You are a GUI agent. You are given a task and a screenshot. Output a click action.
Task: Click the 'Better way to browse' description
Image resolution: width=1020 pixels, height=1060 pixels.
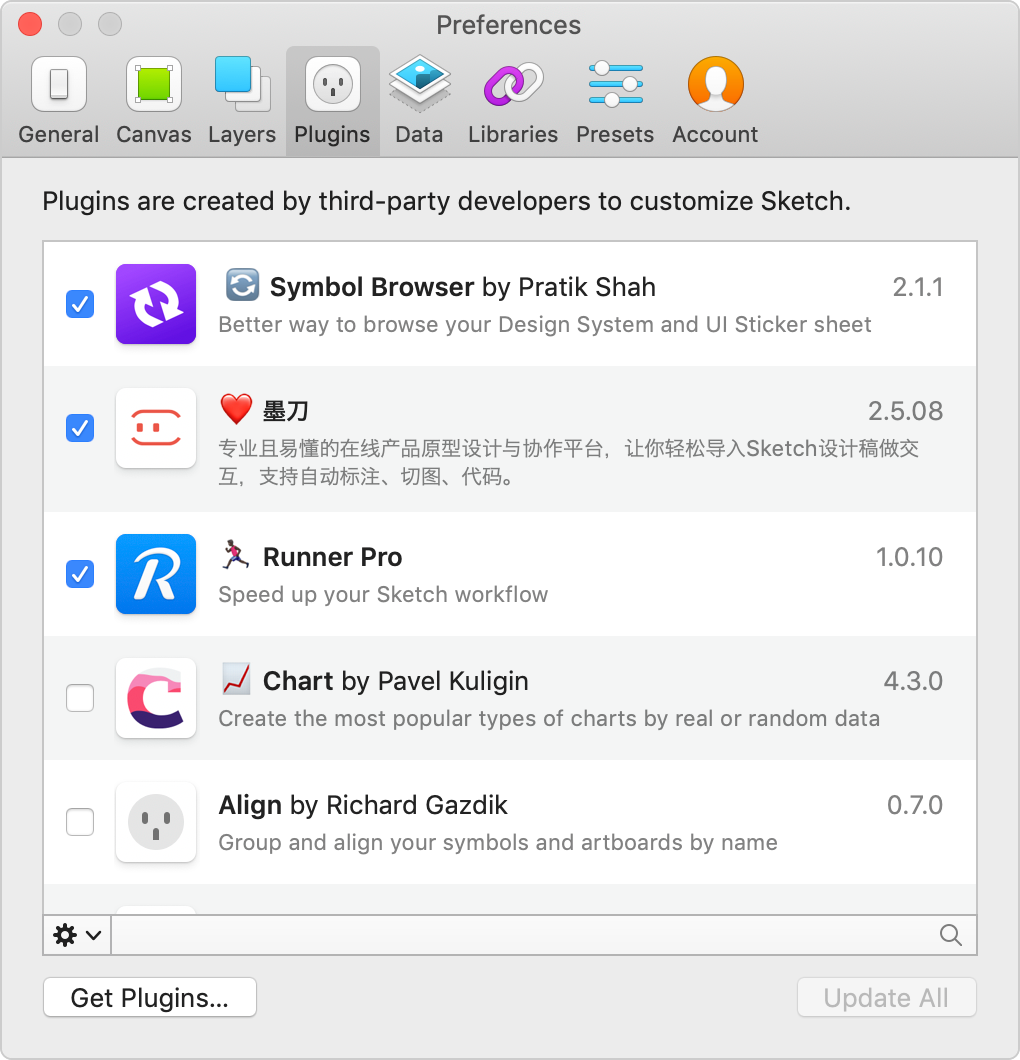coord(545,324)
